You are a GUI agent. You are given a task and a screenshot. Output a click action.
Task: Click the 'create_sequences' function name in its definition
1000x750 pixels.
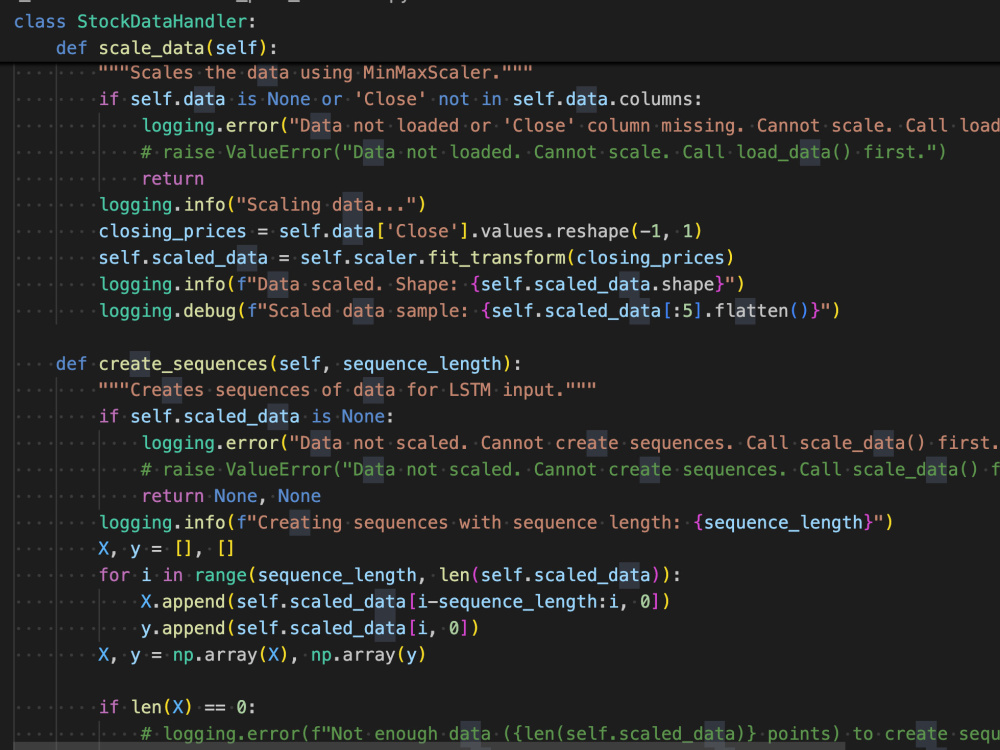[x=182, y=364]
